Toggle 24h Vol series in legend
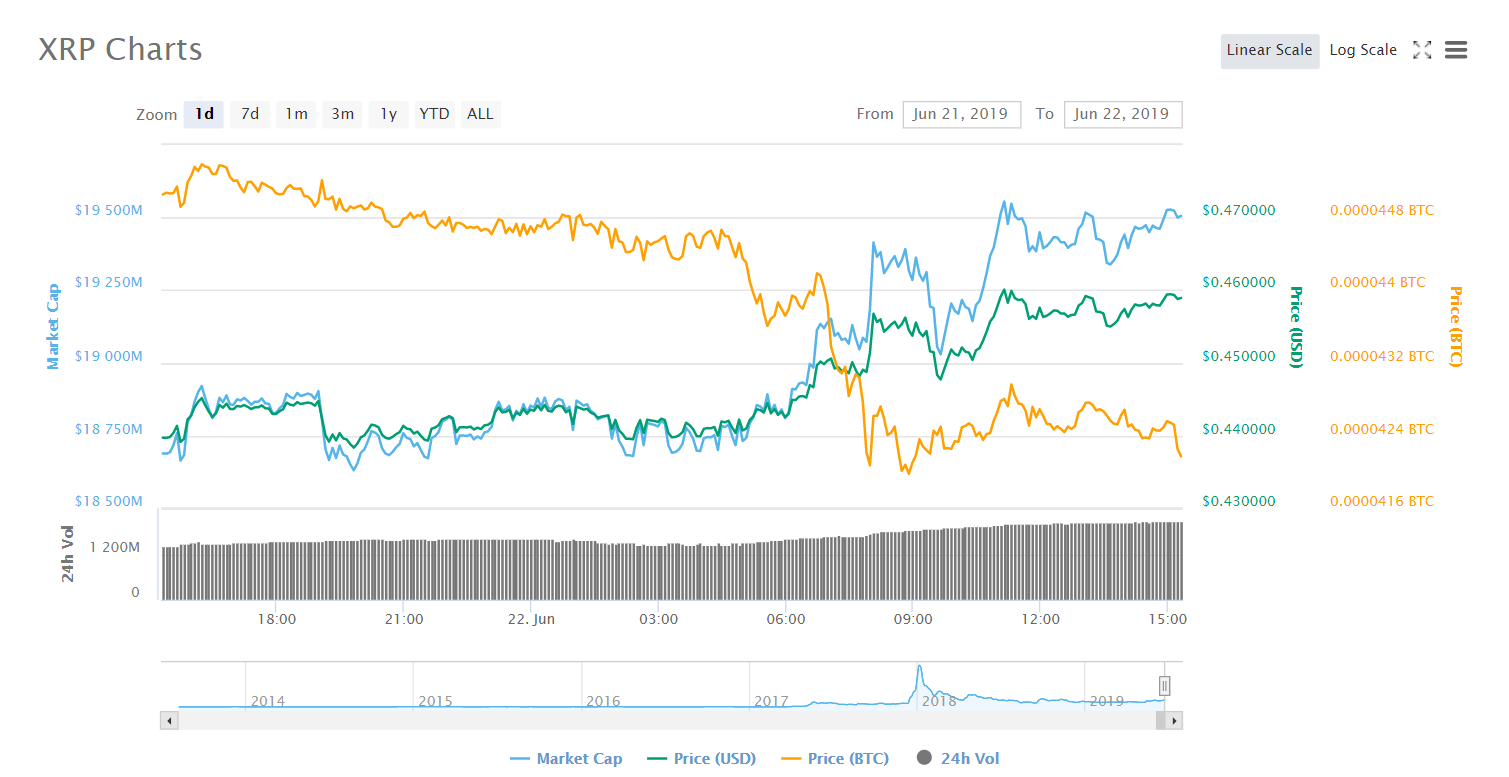The image size is (1509, 777). coord(957,758)
